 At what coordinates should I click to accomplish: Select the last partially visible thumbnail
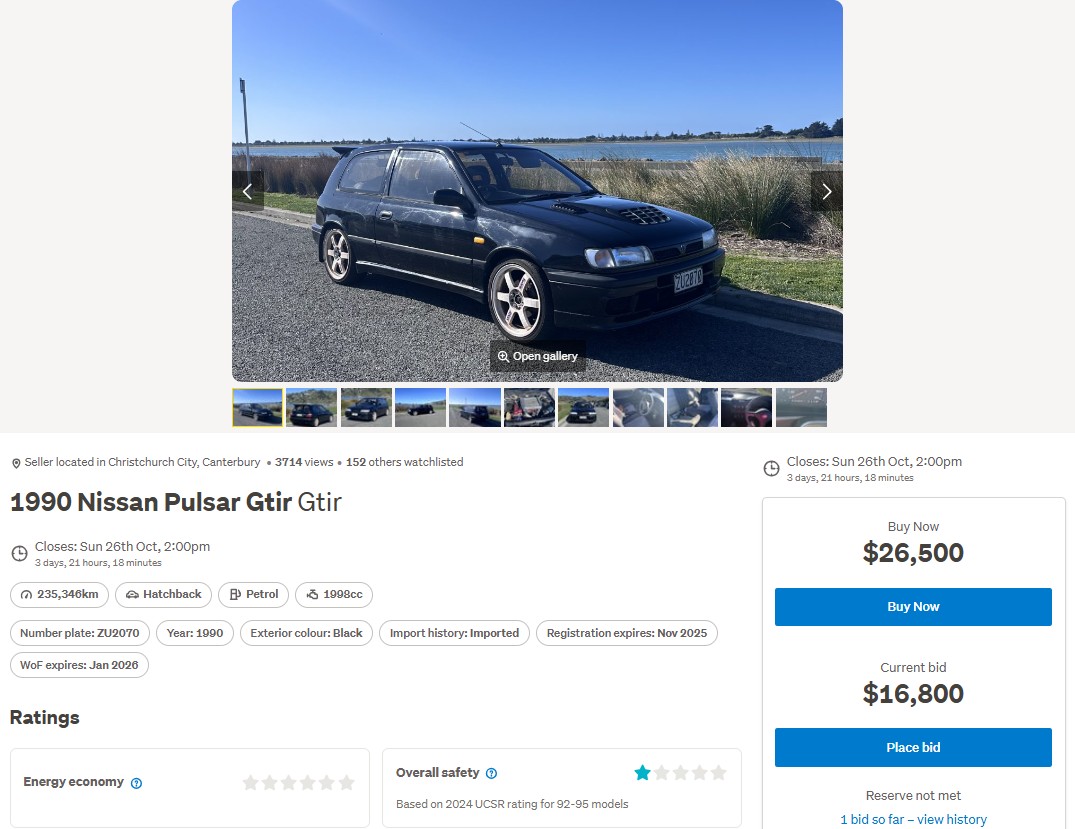801,407
